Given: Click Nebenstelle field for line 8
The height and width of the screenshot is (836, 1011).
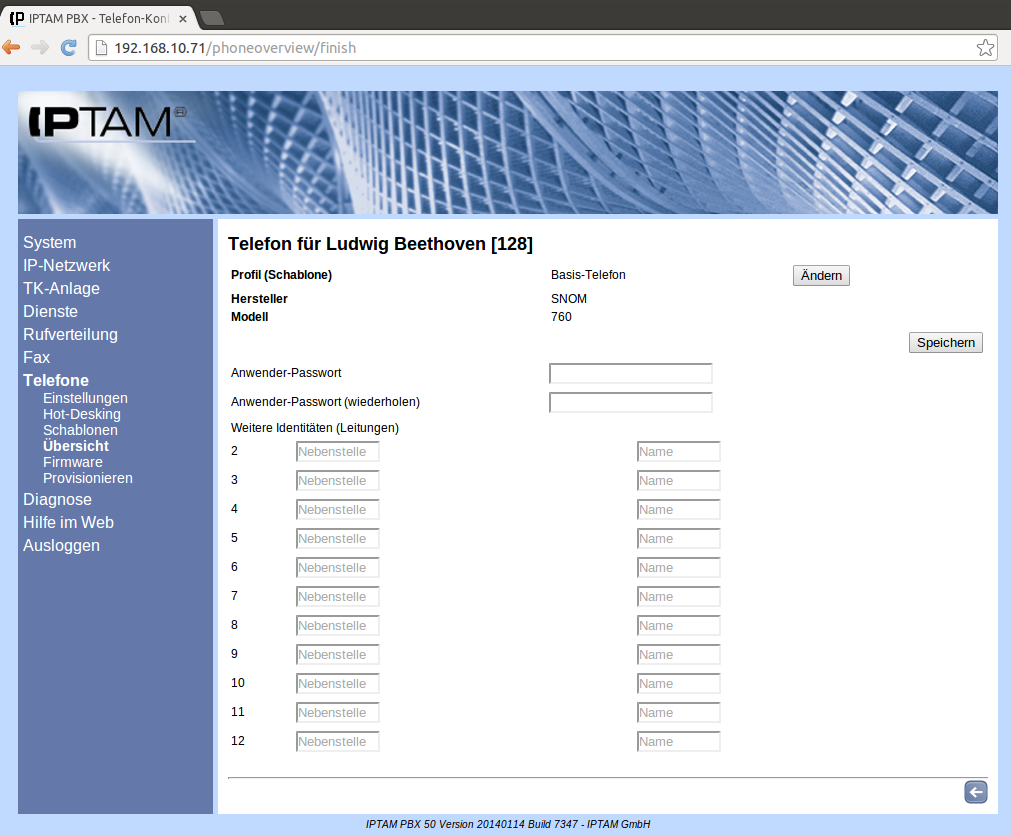Looking at the screenshot, I should 337,625.
